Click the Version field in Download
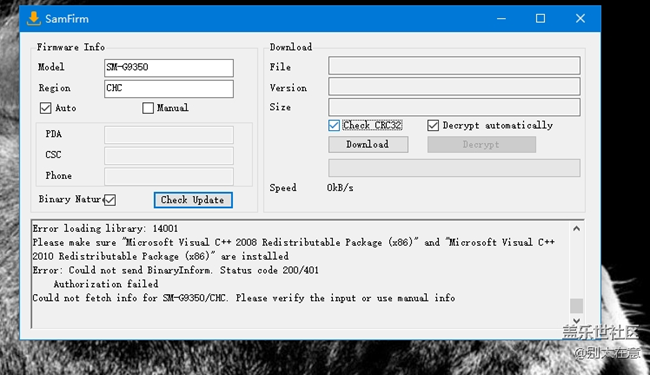This screenshot has height=375, width=650. [454, 87]
